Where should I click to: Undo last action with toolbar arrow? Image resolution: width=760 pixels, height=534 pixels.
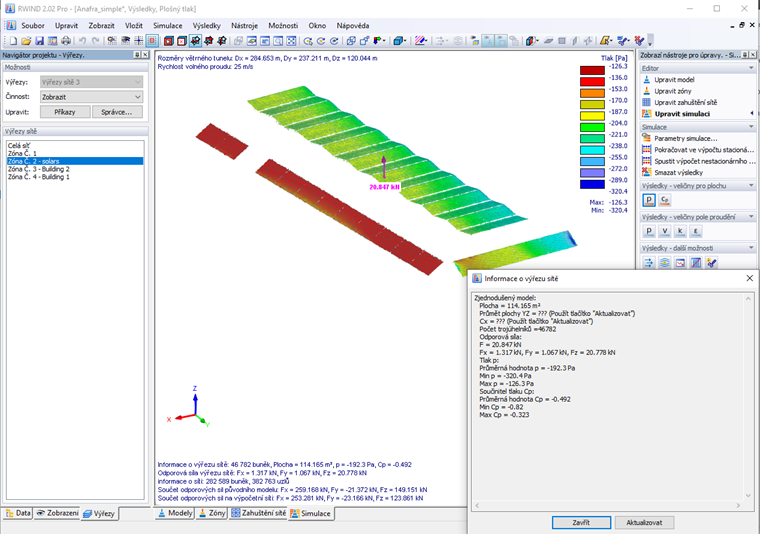tap(82, 41)
